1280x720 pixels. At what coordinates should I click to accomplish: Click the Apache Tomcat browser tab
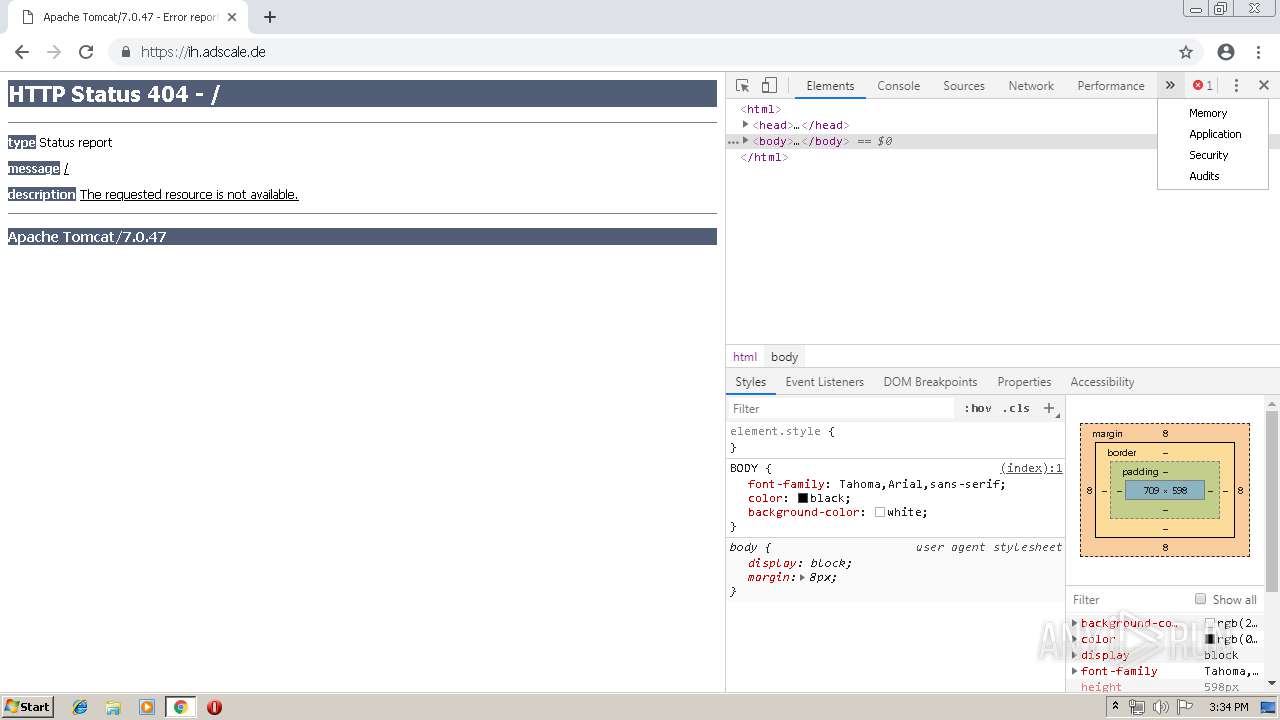[130, 17]
